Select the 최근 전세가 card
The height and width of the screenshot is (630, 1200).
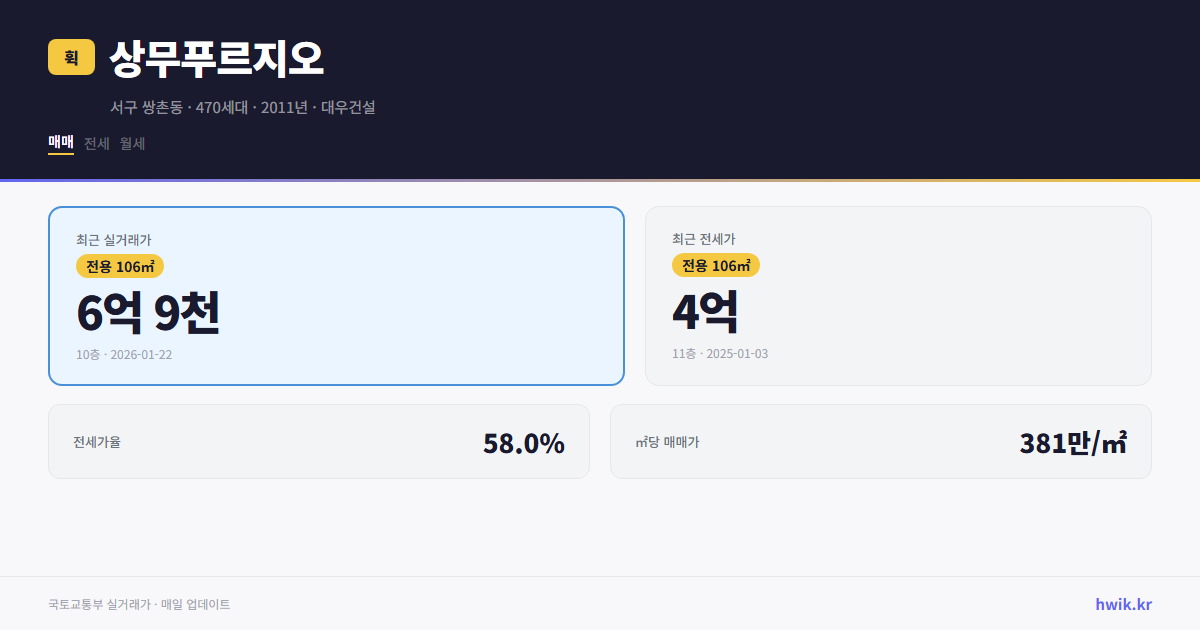coord(898,295)
